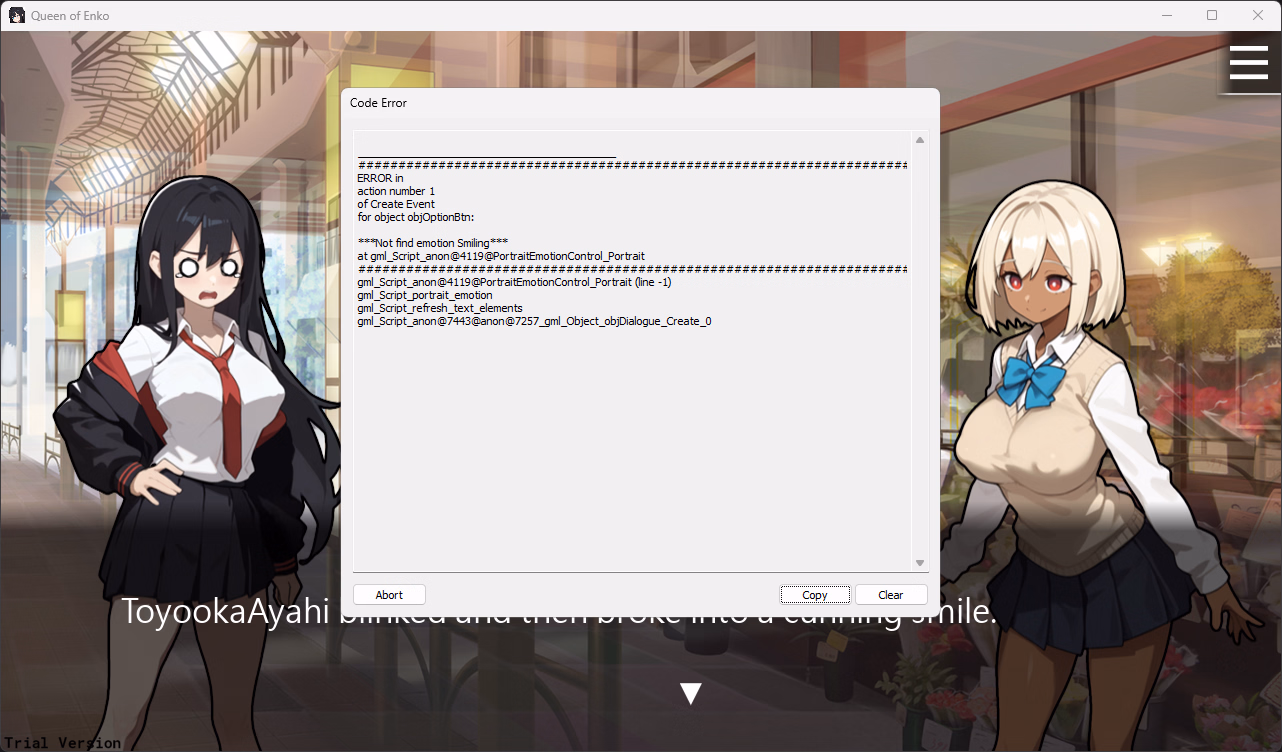Click the 'gml_Script_refresh_text_elements' stack line
The width and height of the screenshot is (1282, 752).
click(440, 308)
